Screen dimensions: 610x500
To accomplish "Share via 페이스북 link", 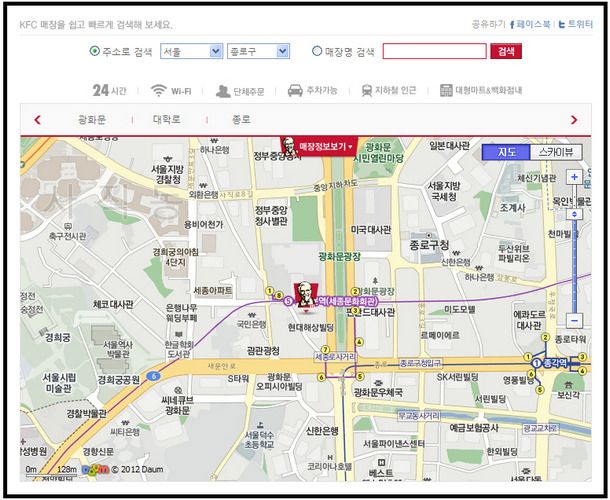I will (530, 25).
